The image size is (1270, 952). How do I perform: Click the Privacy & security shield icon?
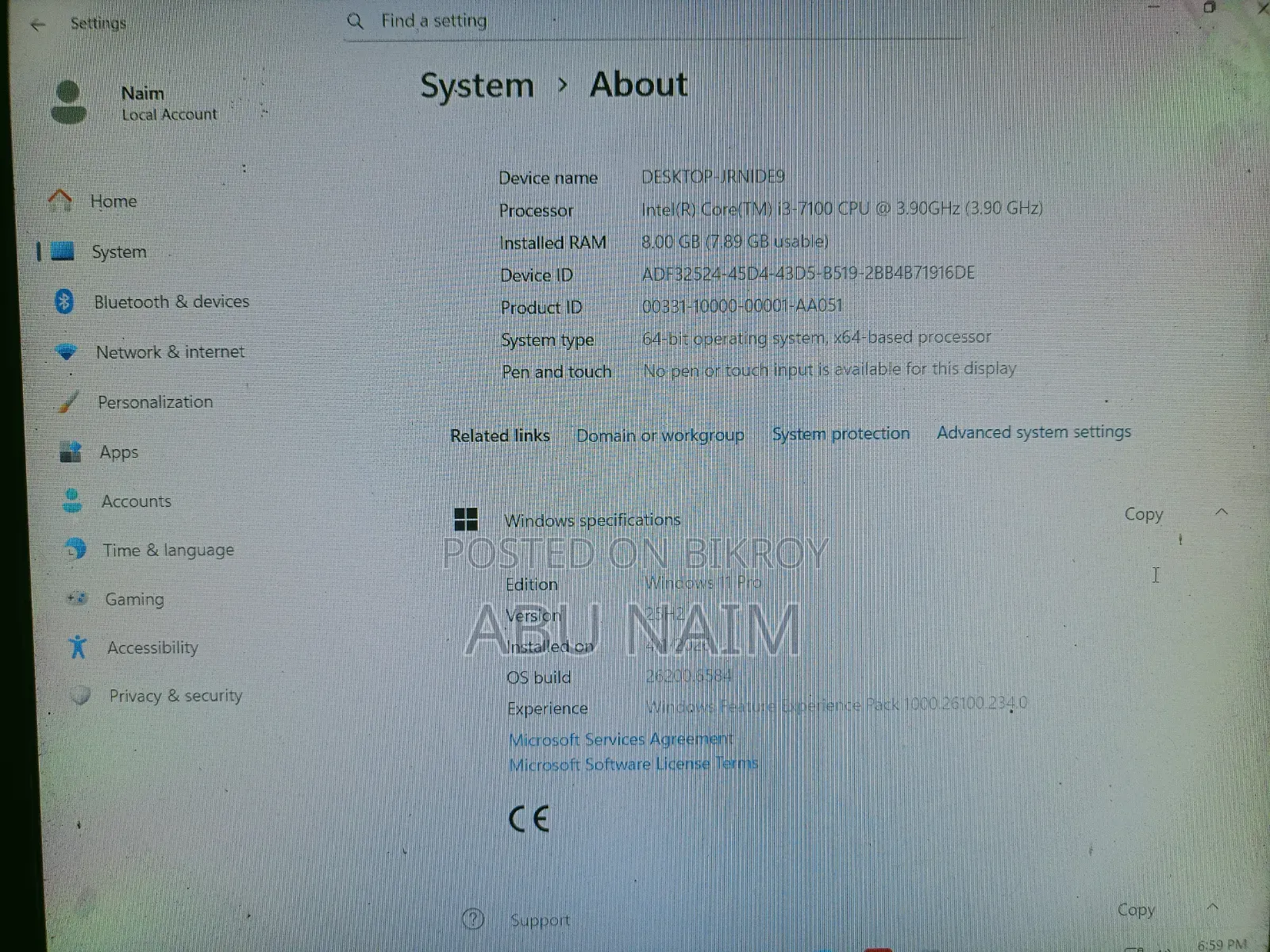pyautogui.click(x=80, y=695)
